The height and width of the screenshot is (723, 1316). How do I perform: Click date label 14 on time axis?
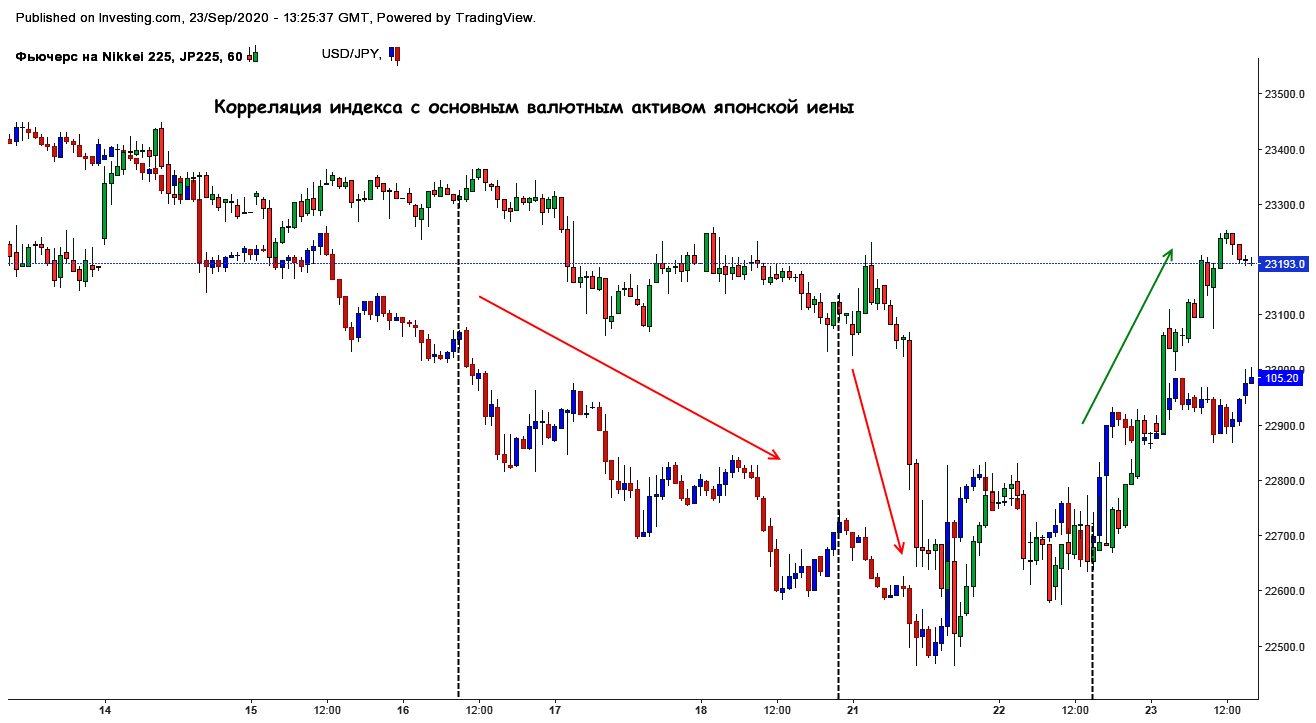(104, 710)
